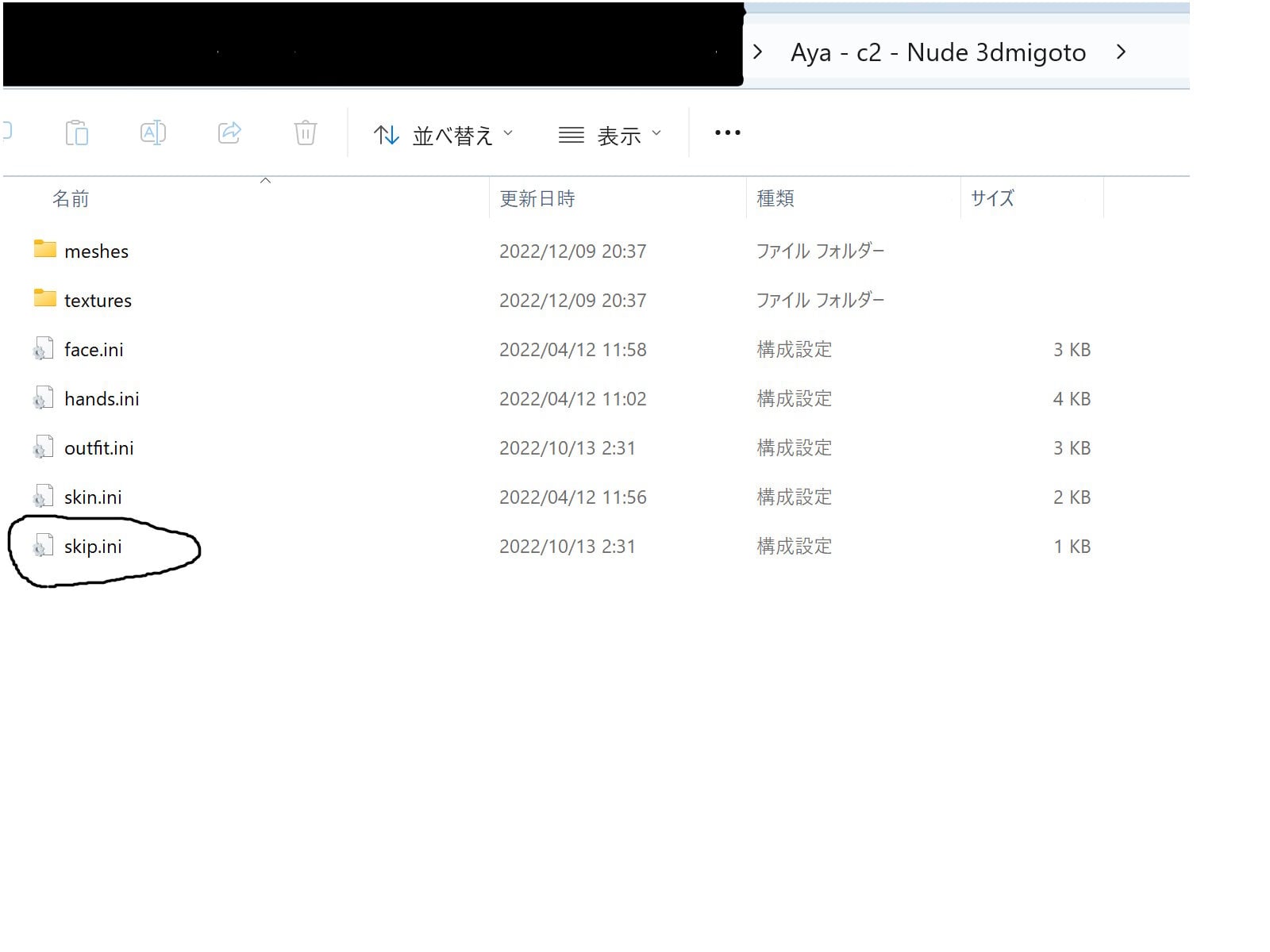Click the Share icon in toolbar

(229, 132)
